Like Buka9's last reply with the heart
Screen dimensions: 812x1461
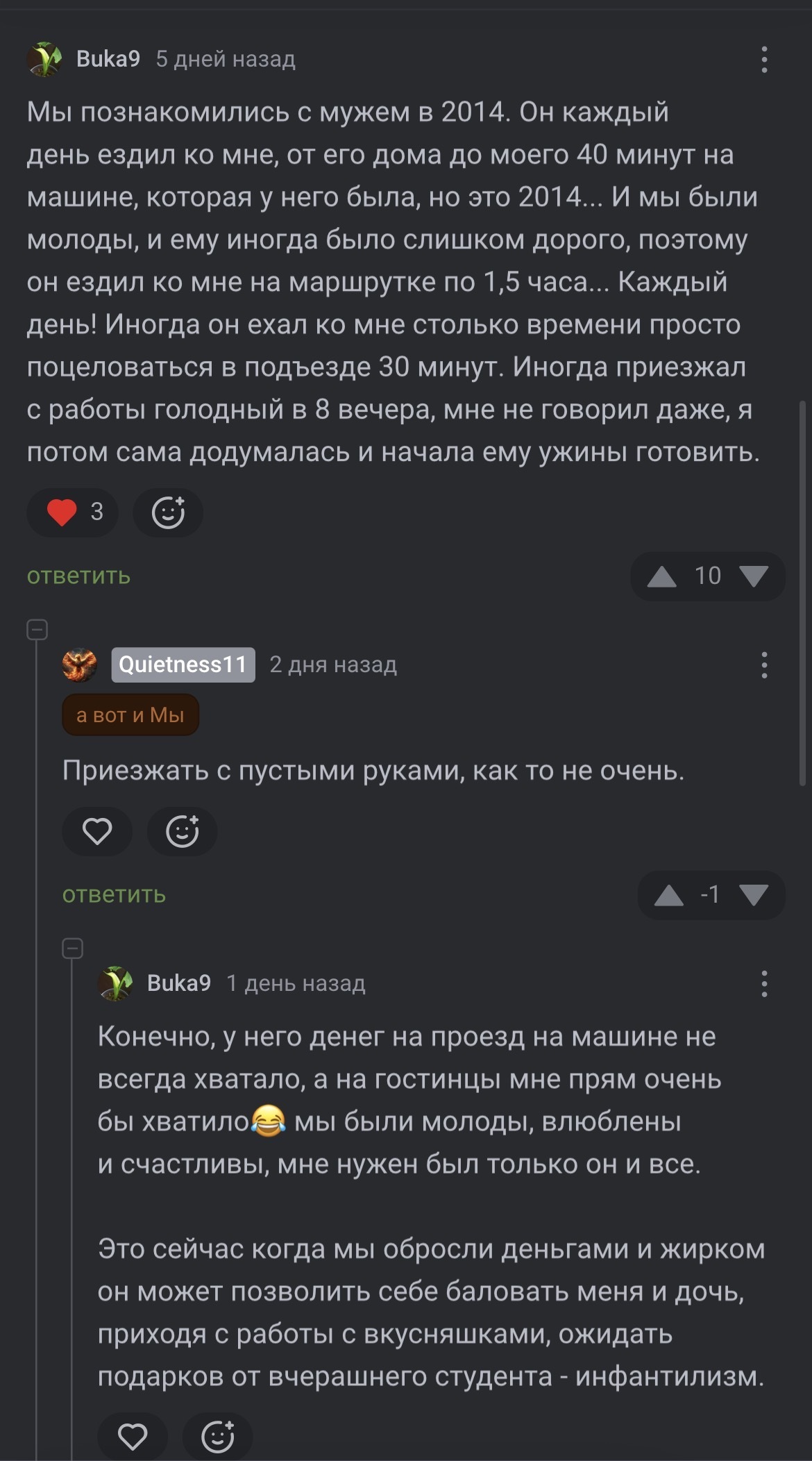coord(133,1437)
